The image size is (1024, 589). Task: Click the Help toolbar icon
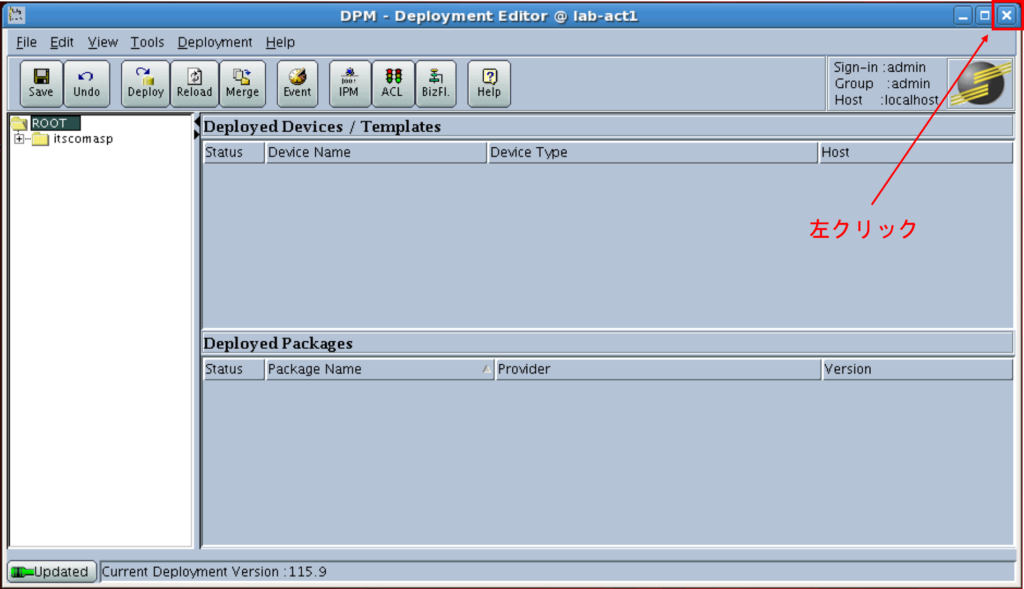pos(489,84)
